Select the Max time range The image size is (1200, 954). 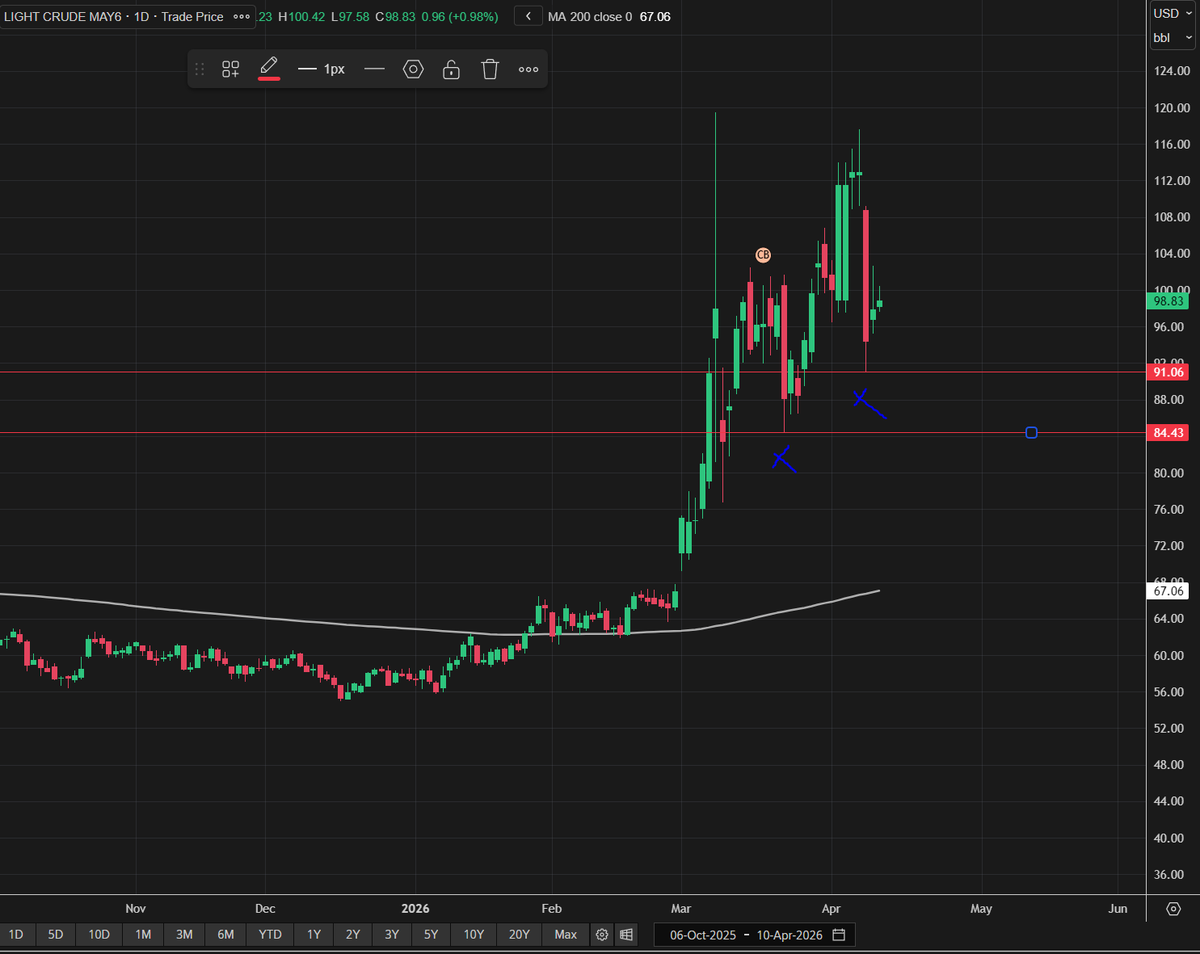[566, 934]
